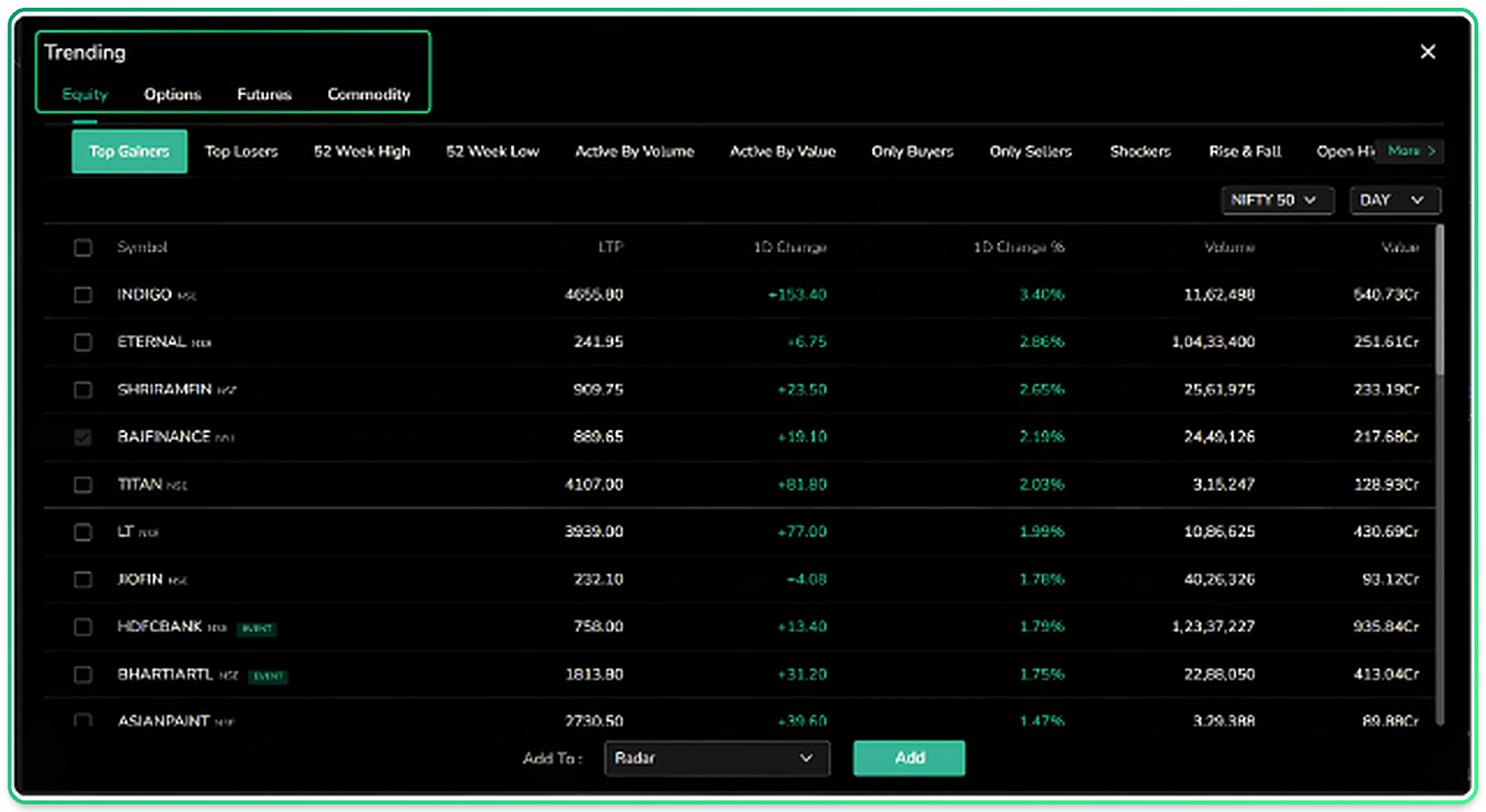Open the Commodity tab
This screenshot has height=812, width=1486.
click(369, 94)
